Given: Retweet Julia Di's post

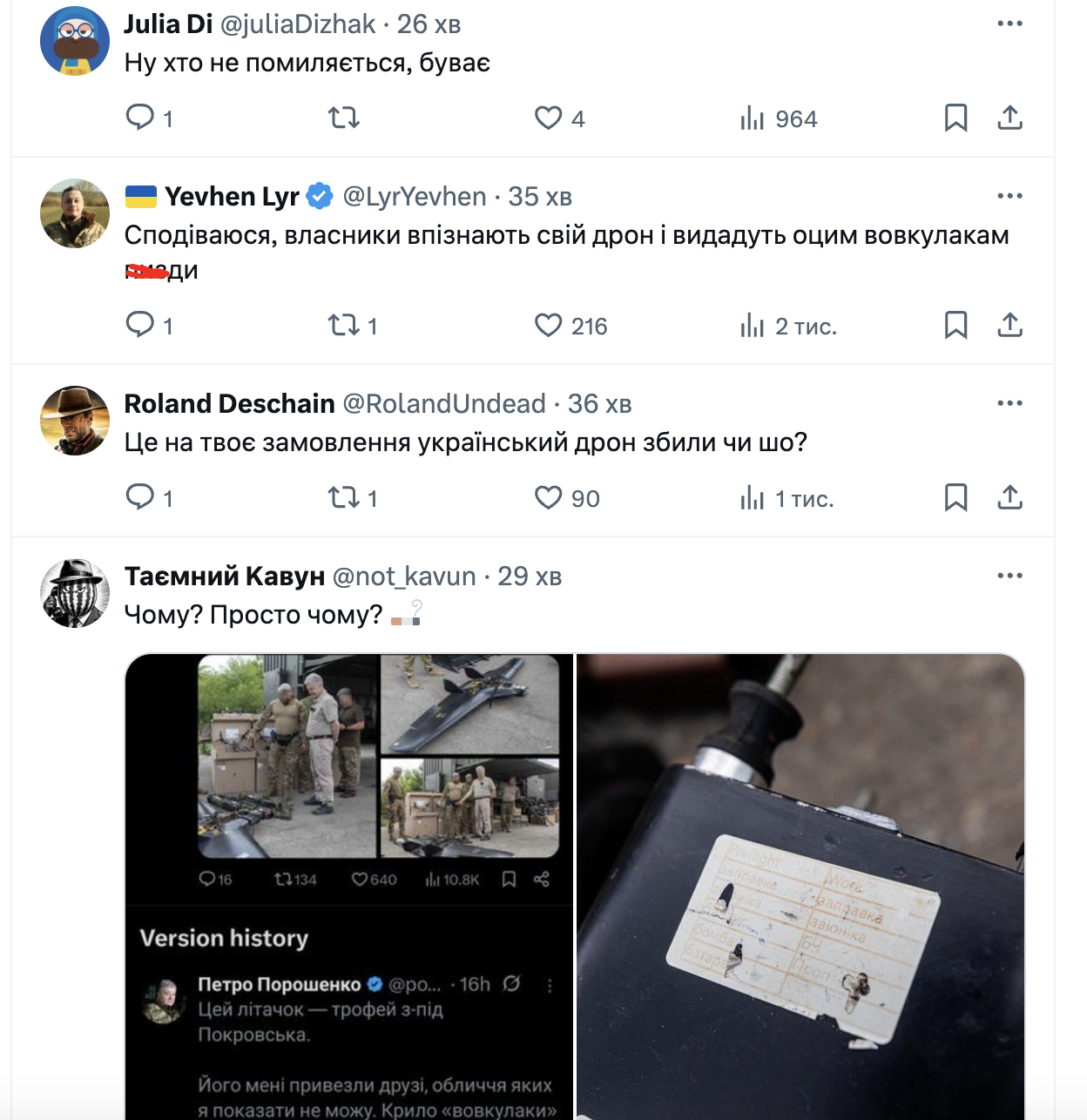Looking at the screenshot, I should click(x=344, y=118).
